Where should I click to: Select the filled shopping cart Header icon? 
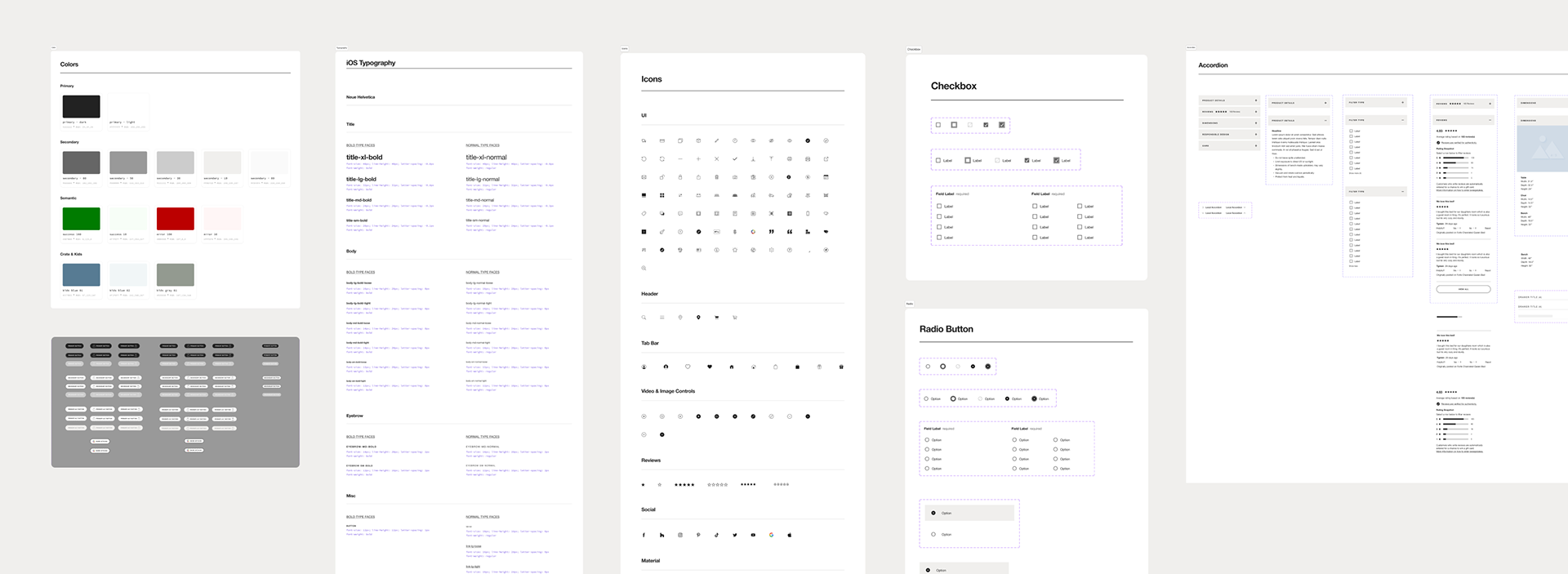pos(716,318)
